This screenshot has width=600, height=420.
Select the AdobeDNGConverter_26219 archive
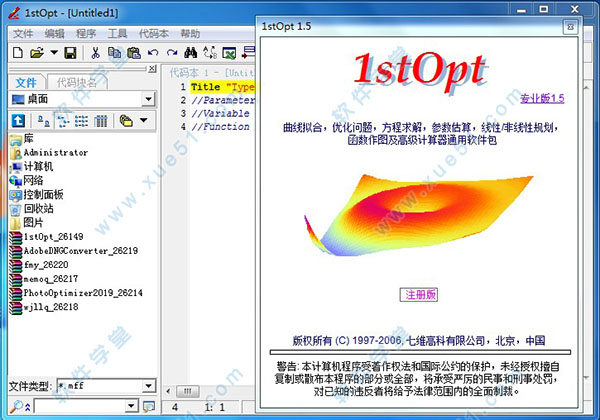pos(74,251)
